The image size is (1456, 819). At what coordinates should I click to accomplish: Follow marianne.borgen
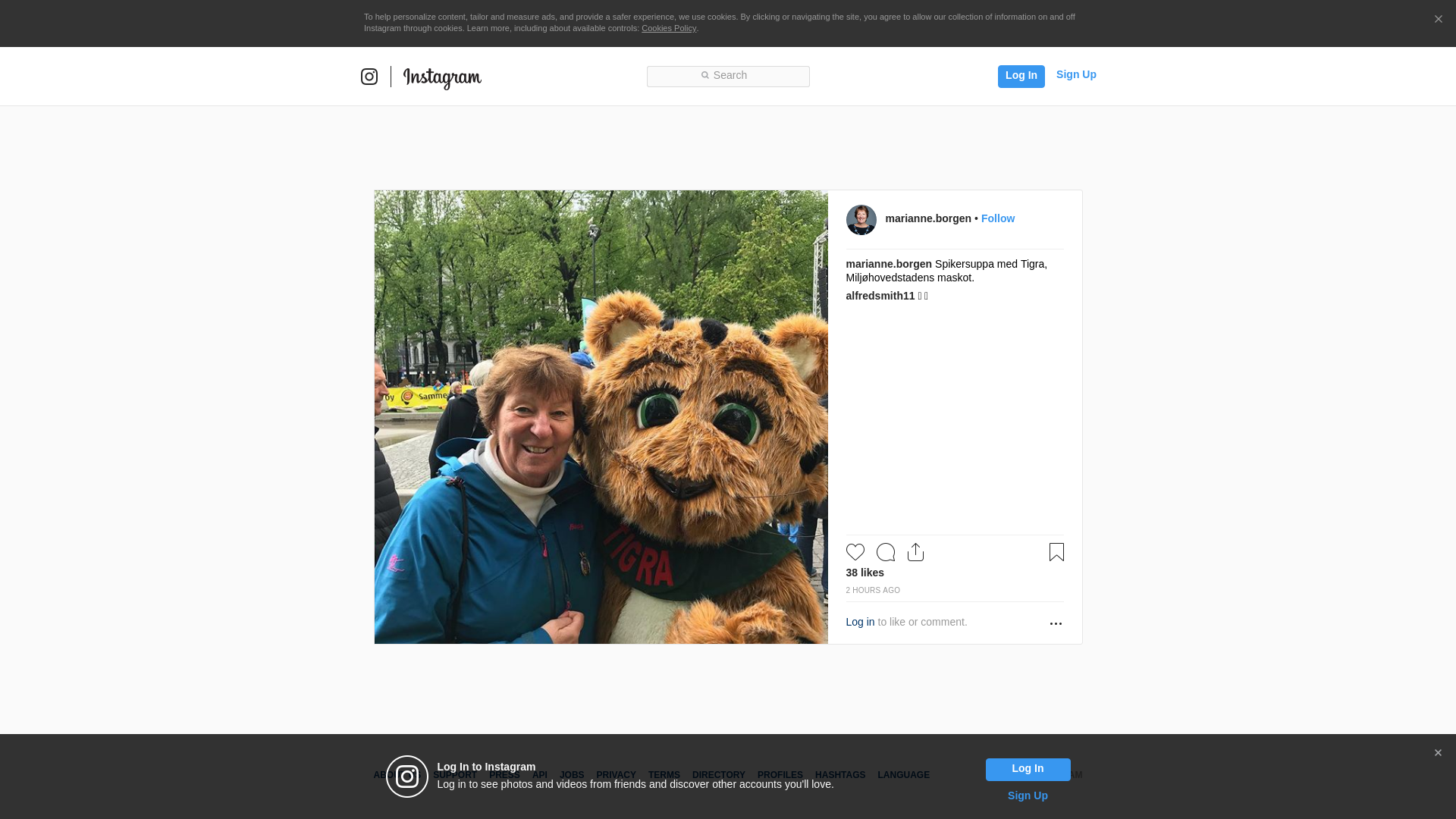997,218
